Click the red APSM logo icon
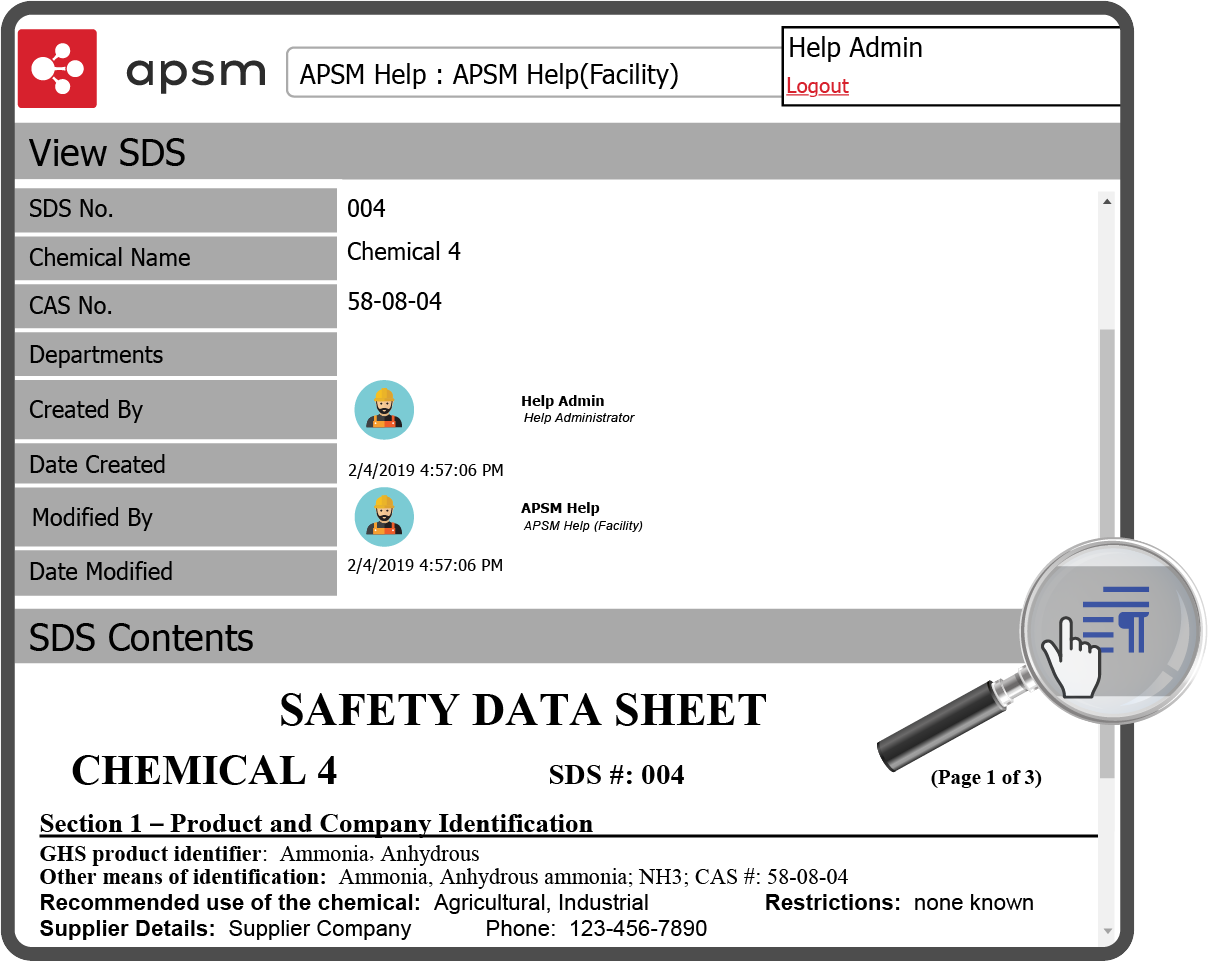Image resolution: width=1210 pixels, height=961 pixels. tap(57, 68)
